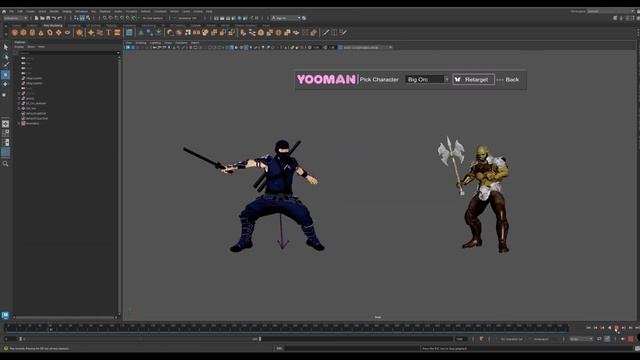Choose the Paint Selection tool
This screenshot has height=360, width=640.
[x=5, y=65]
